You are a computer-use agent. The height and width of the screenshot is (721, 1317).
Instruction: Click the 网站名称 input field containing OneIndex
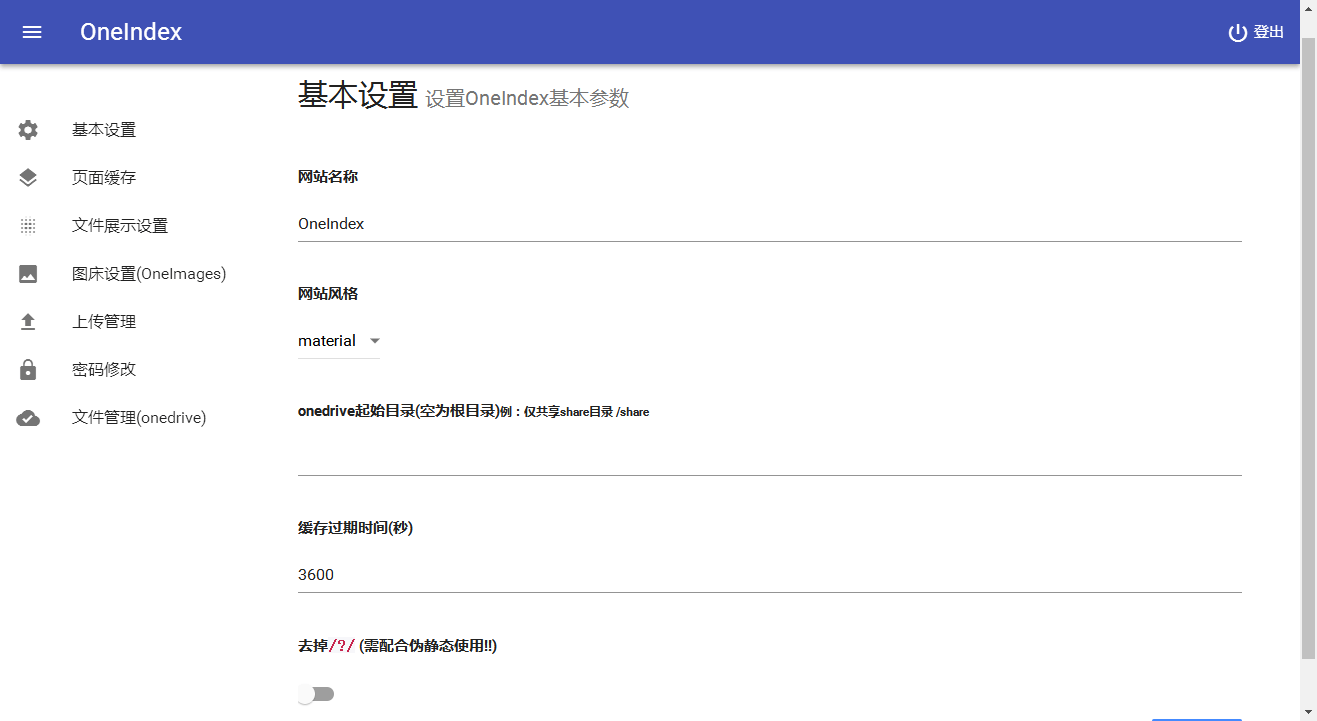[770, 224]
